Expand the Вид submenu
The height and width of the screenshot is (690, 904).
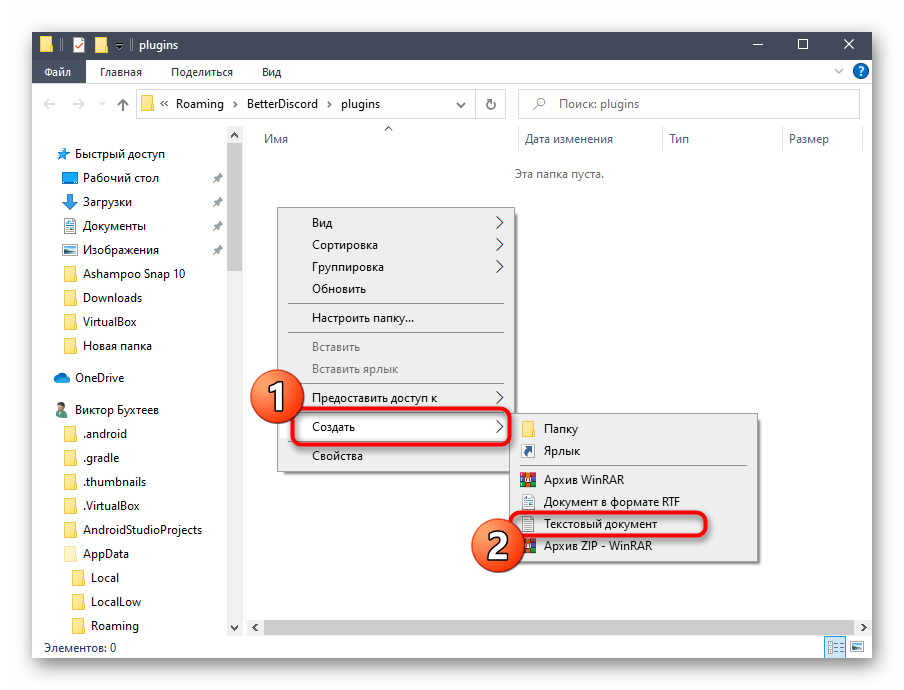coord(499,223)
